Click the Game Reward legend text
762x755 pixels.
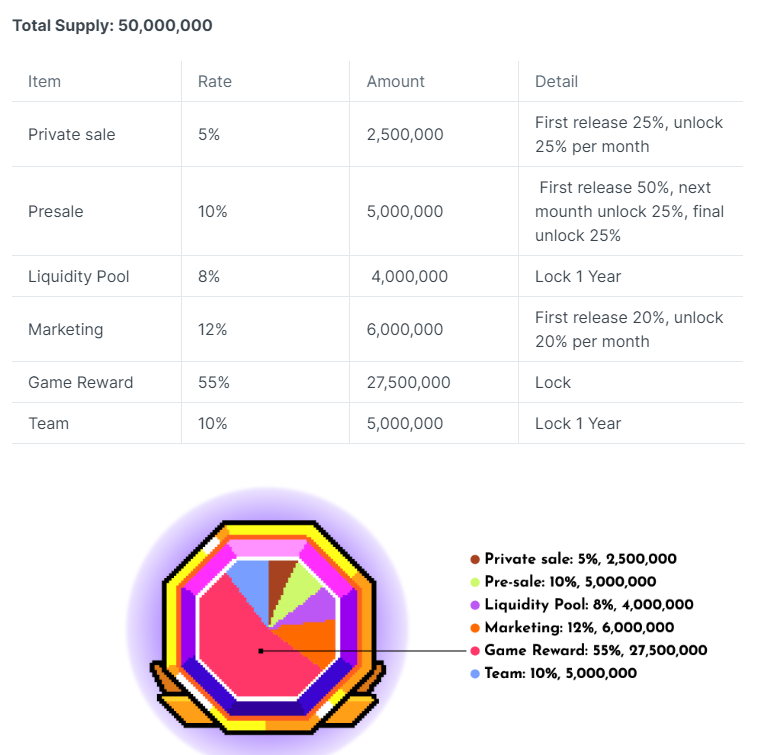click(x=596, y=650)
